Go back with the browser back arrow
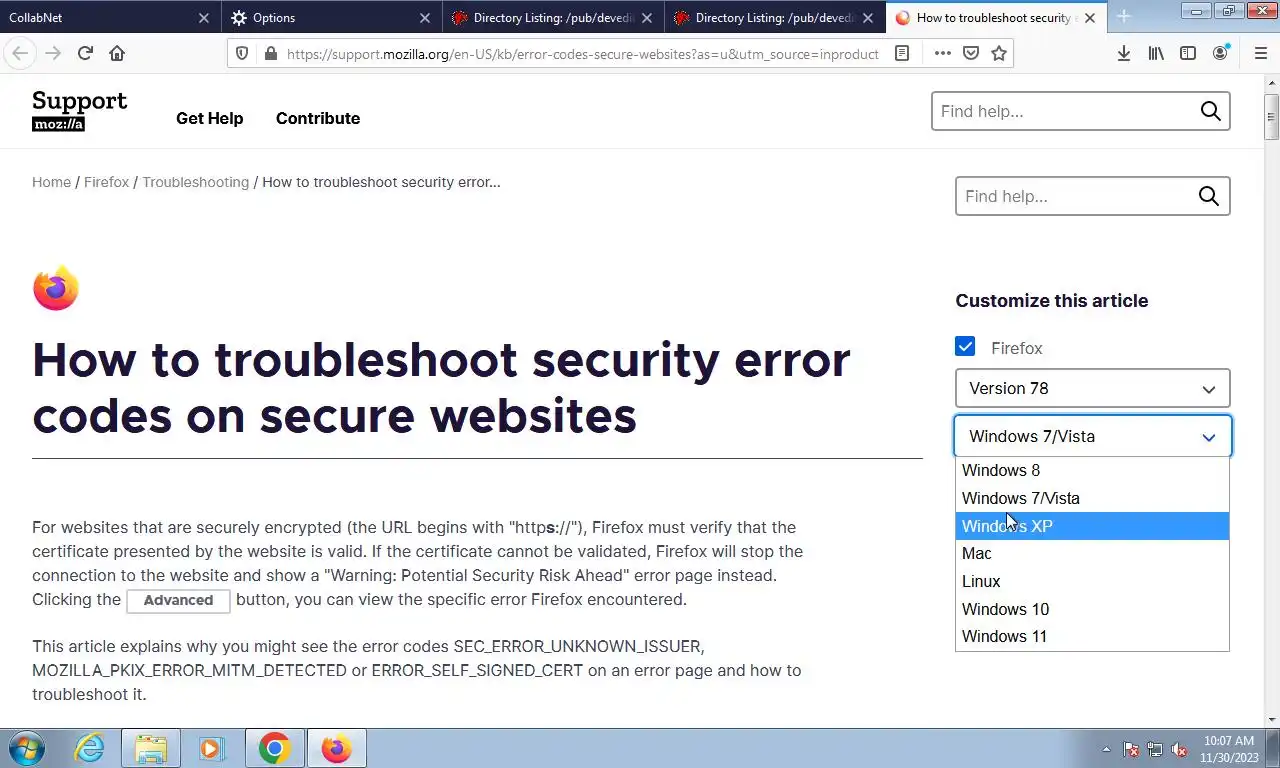This screenshot has height=768, width=1280. [20, 53]
